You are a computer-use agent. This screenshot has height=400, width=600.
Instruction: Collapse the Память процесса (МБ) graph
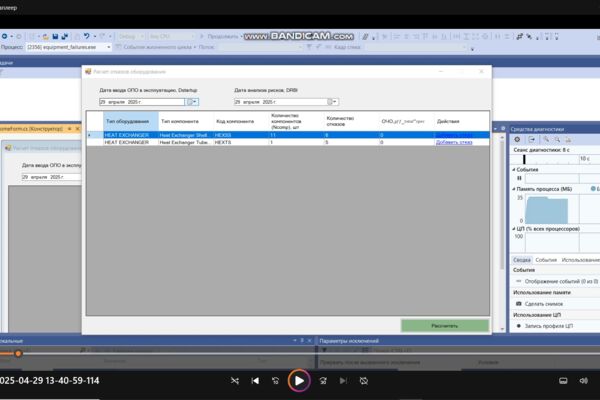(x=514, y=189)
